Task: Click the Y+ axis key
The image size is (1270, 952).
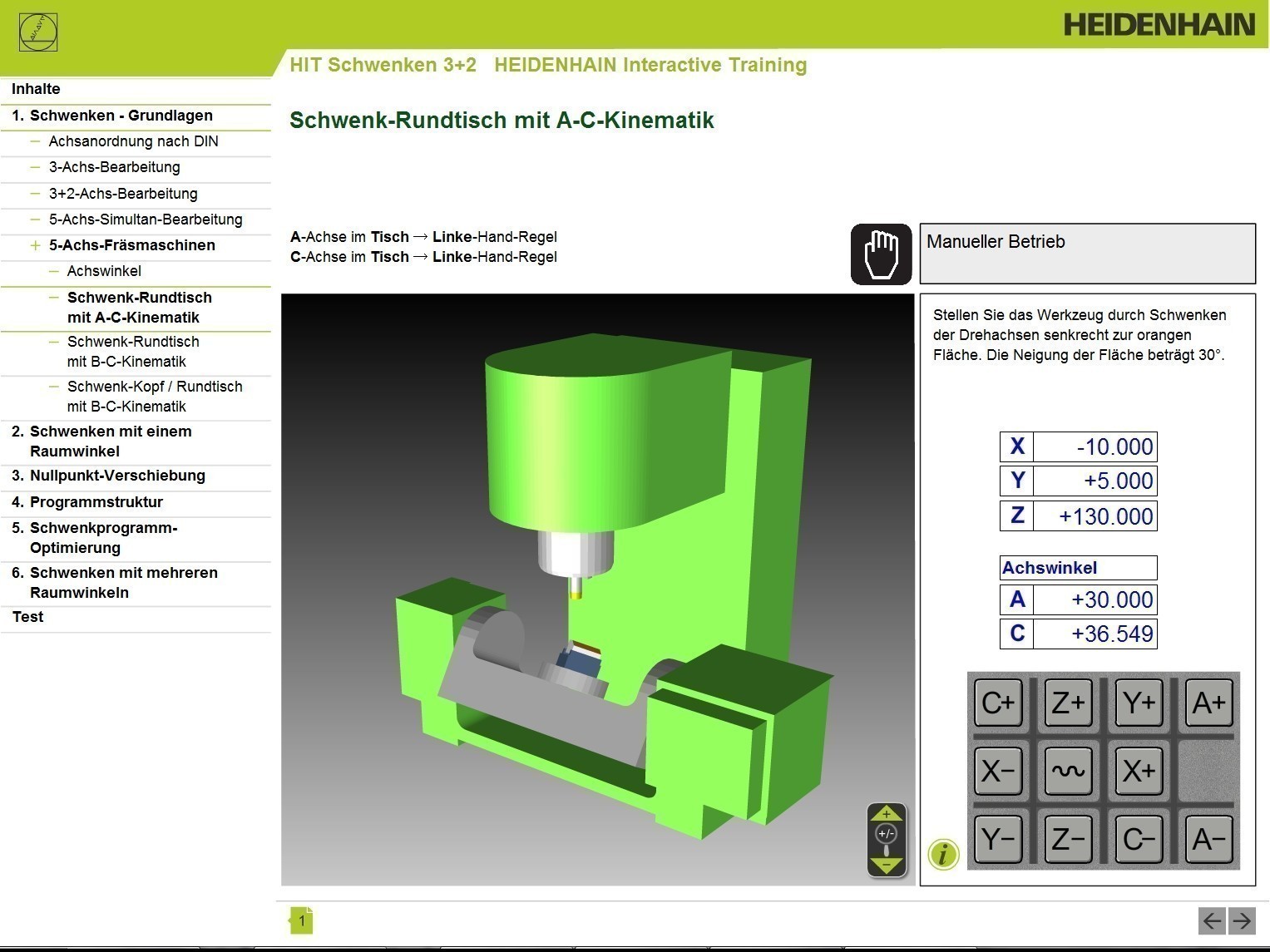Action: coord(1139,703)
